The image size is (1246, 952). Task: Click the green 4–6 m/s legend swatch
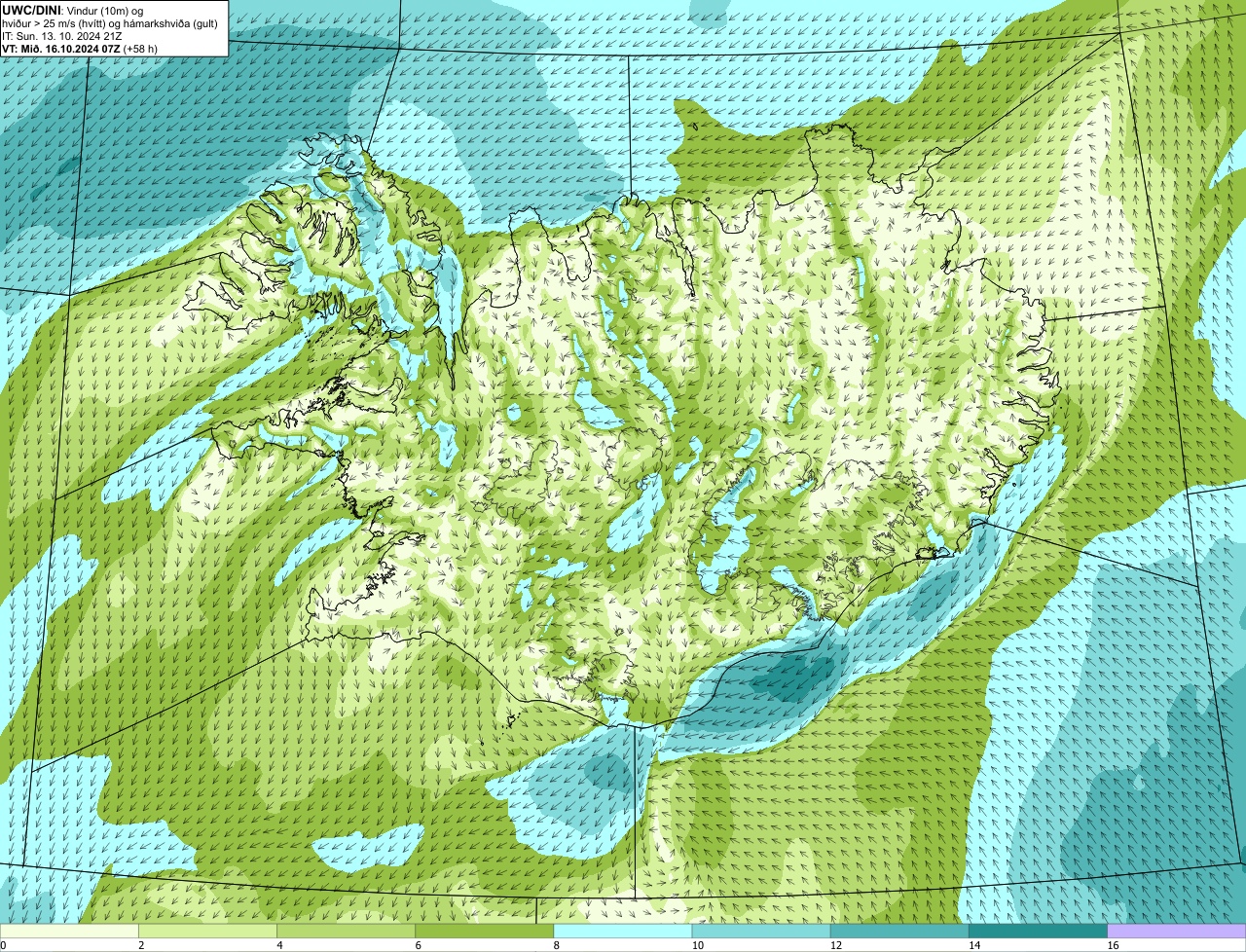point(347,931)
